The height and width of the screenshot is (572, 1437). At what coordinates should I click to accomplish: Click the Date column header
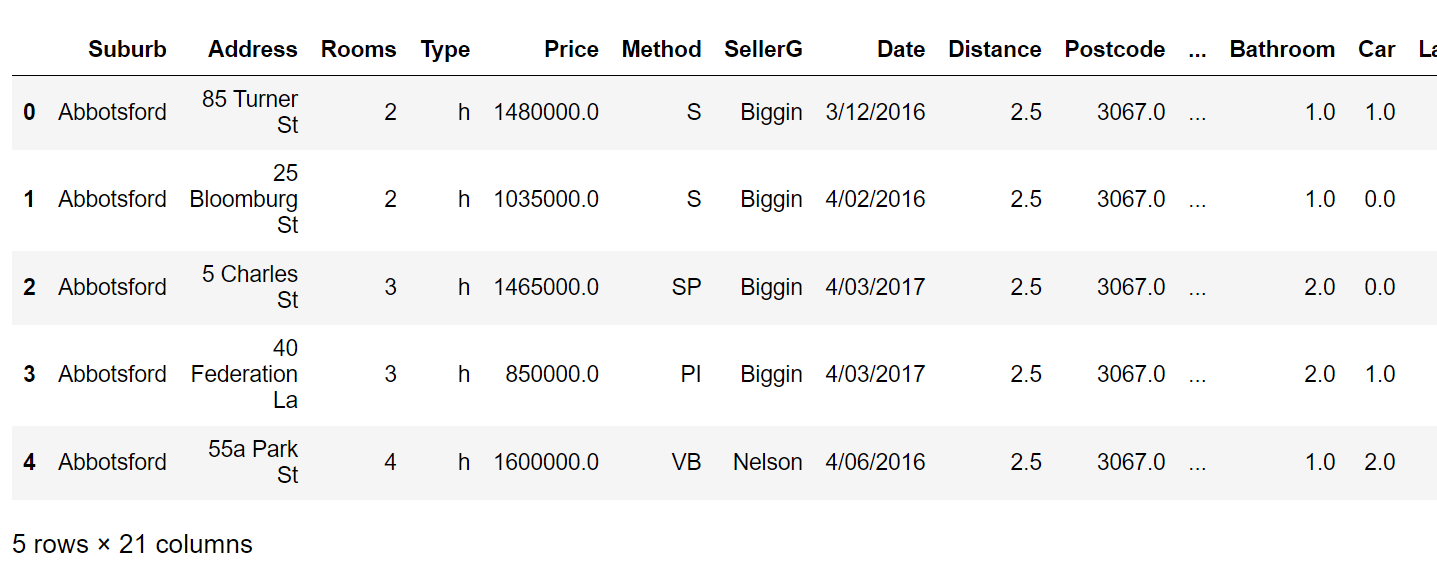click(901, 49)
